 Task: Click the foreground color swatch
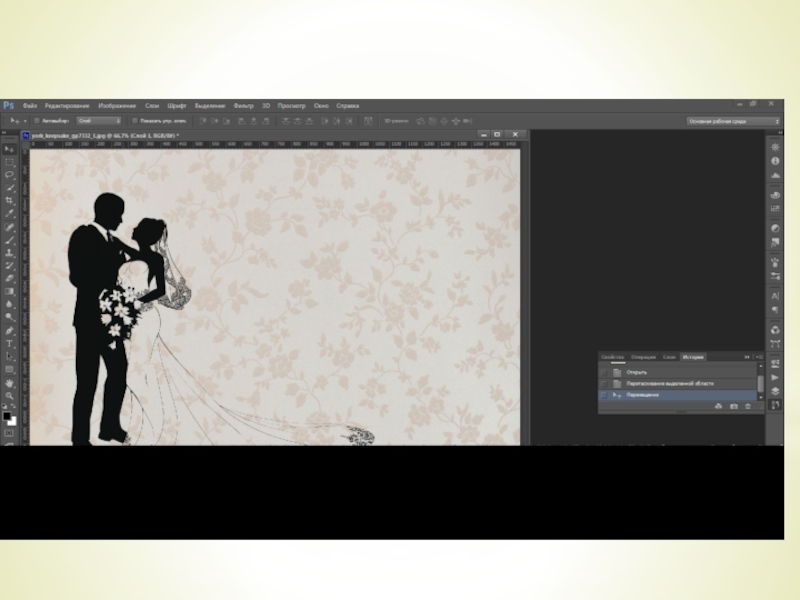pyautogui.click(x=7, y=414)
